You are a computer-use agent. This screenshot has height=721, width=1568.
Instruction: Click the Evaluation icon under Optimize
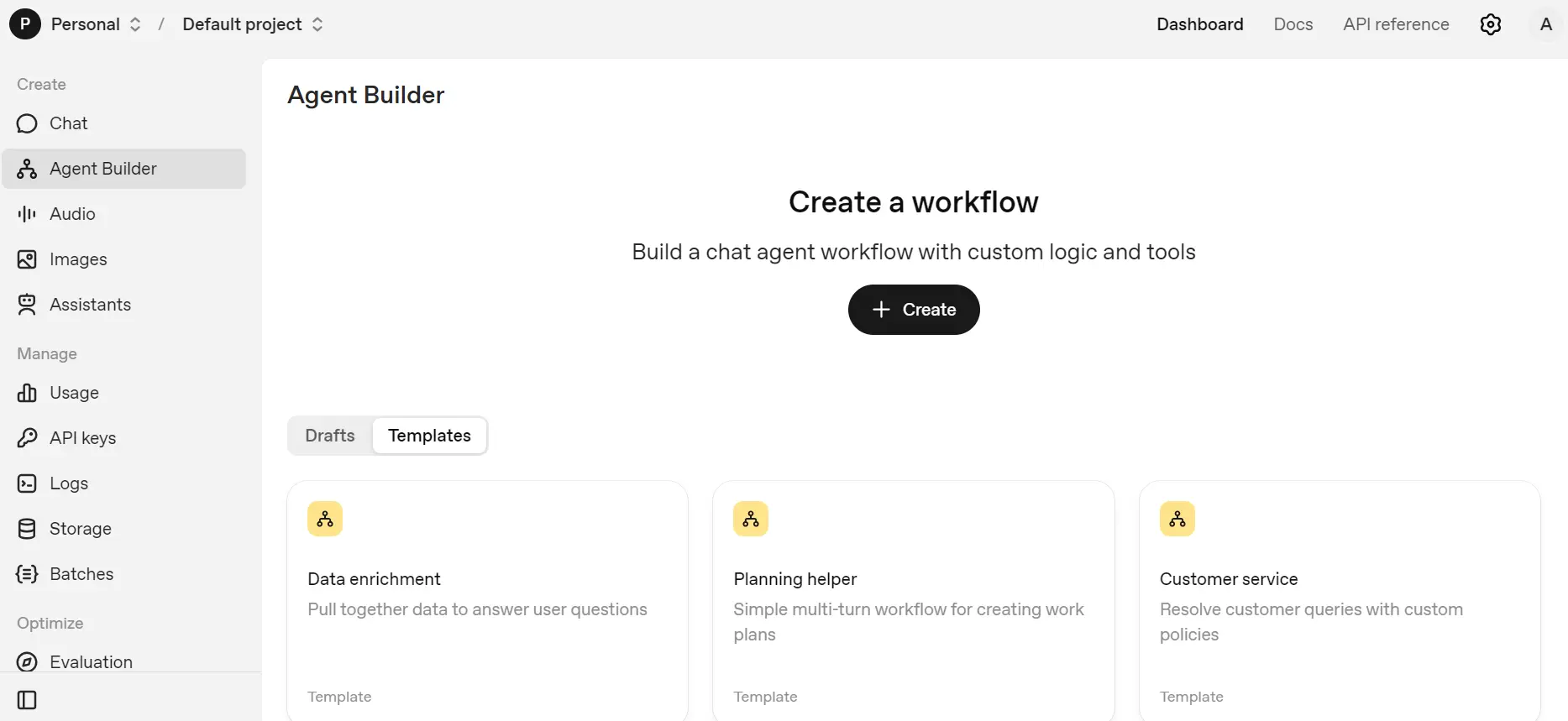tap(26, 661)
